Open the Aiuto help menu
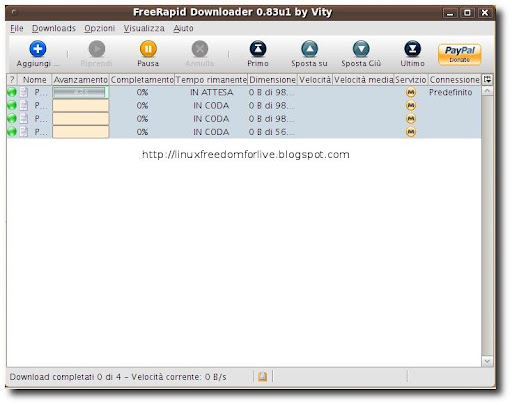 [183, 28]
